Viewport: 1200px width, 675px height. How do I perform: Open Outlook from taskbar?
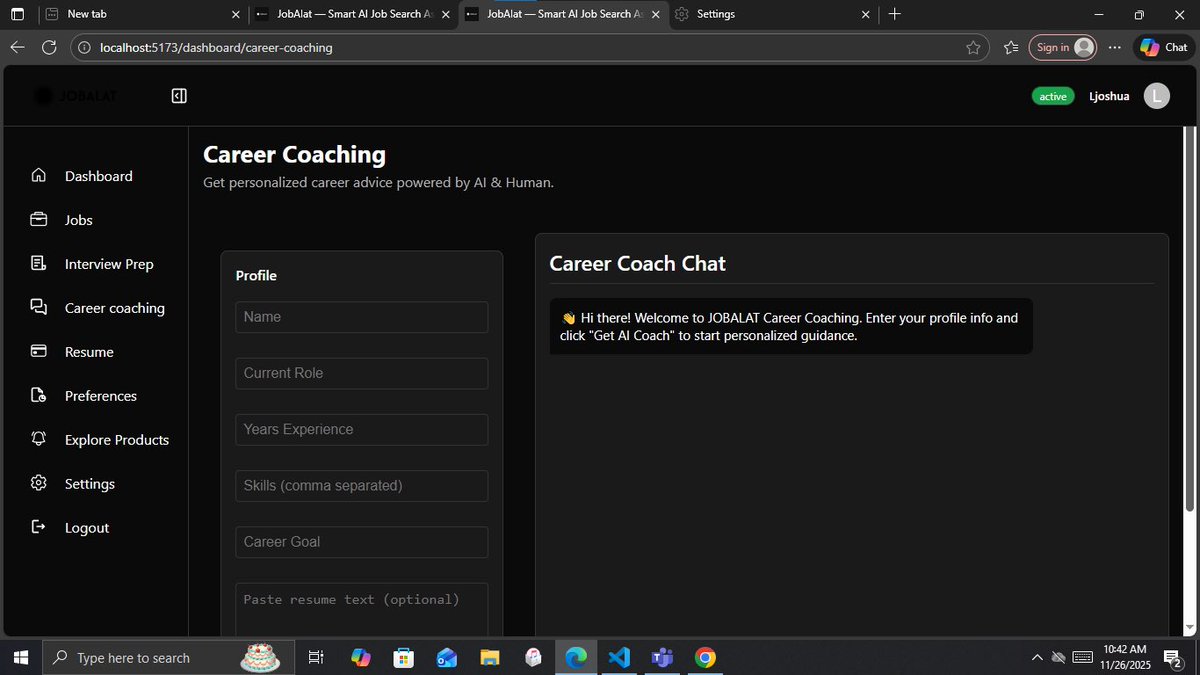pos(447,657)
